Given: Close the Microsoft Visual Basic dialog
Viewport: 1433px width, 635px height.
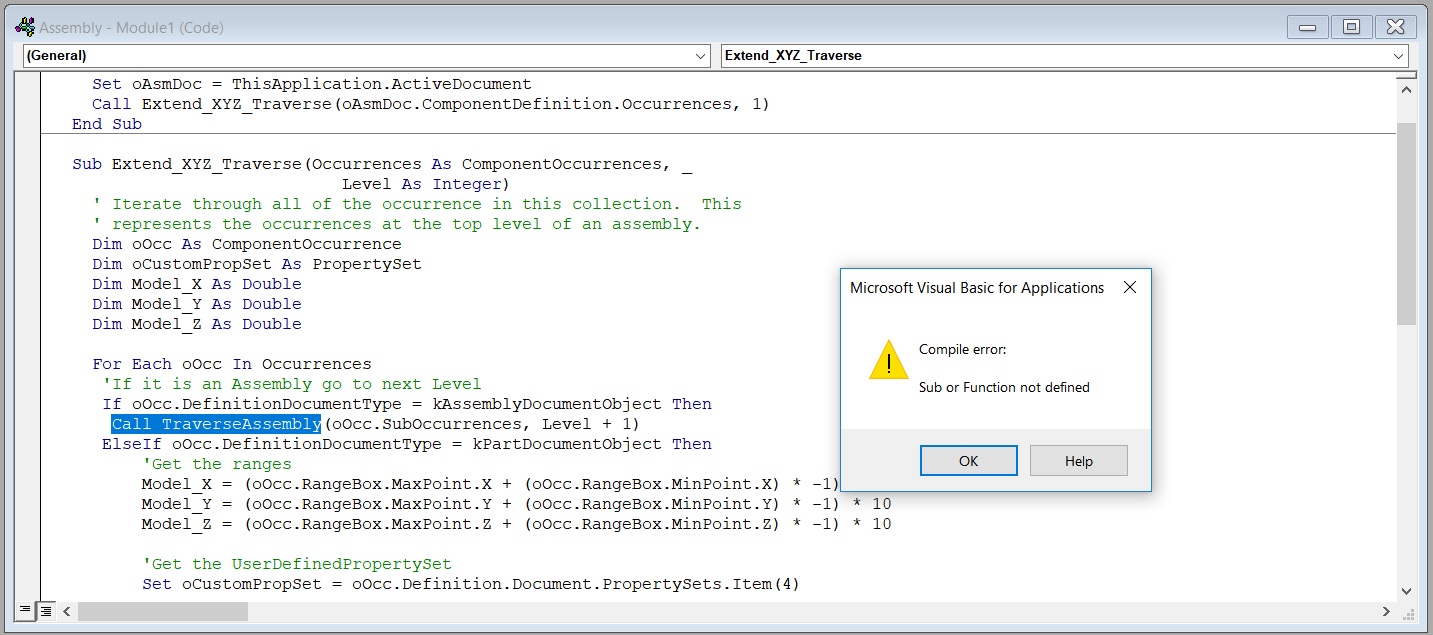Looking at the screenshot, I should click(x=1130, y=287).
